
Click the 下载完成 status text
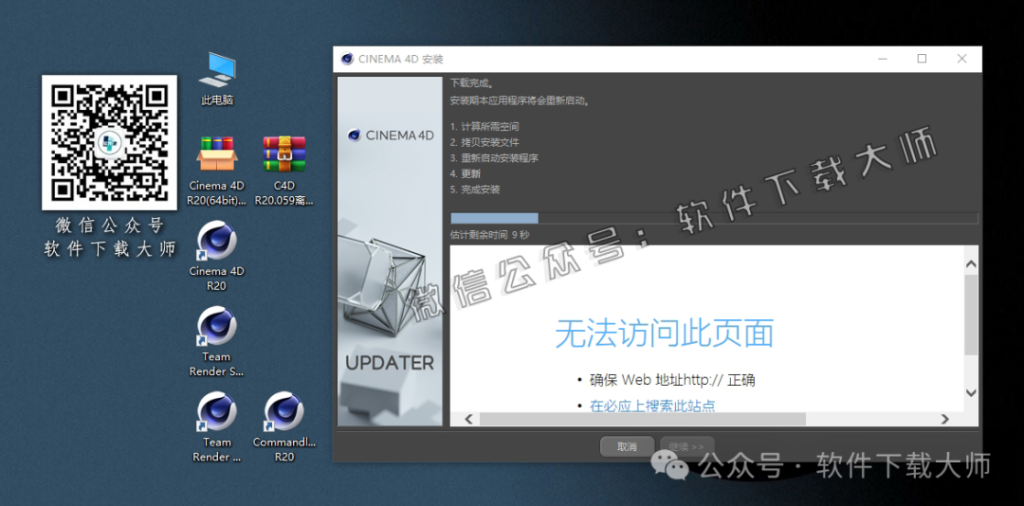pyautogui.click(x=472, y=84)
